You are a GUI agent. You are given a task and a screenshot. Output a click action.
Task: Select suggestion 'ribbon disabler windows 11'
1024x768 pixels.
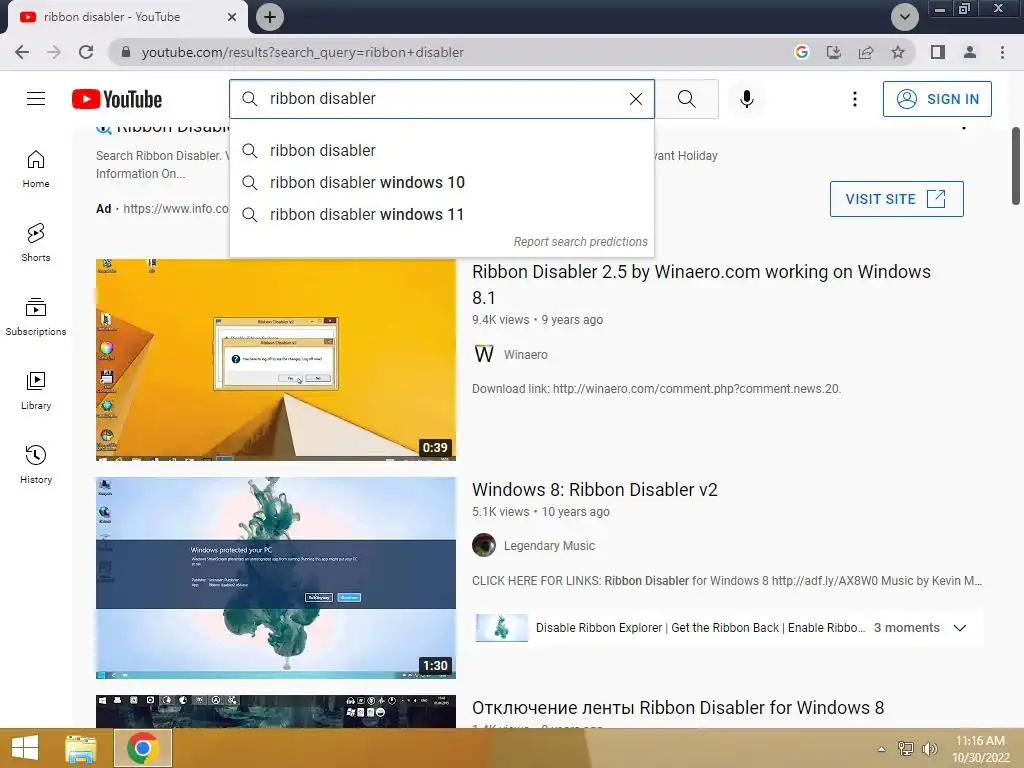tap(441, 214)
